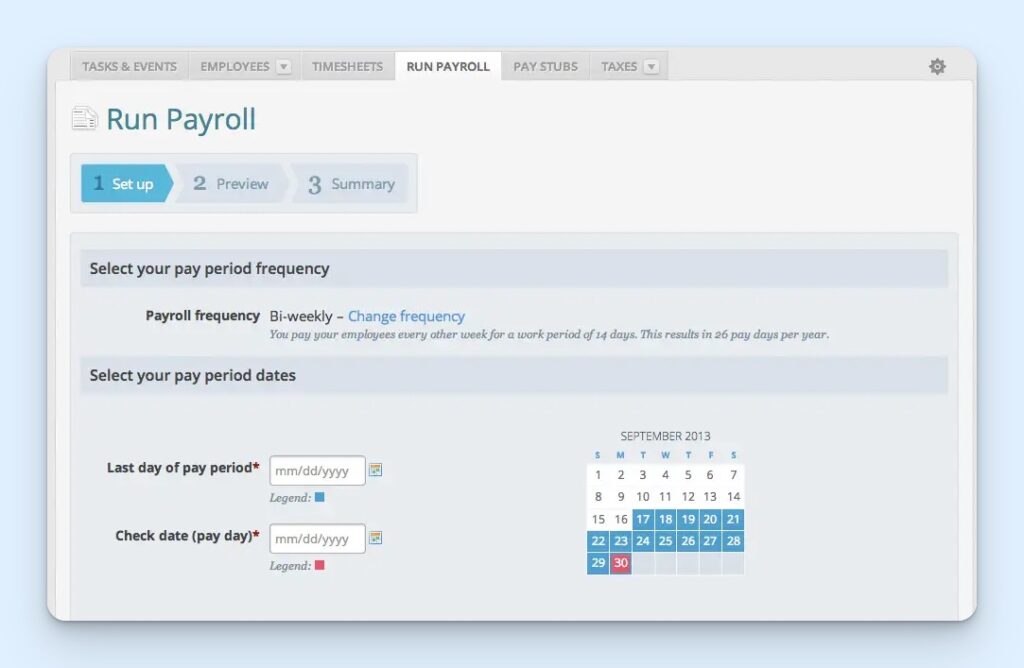This screenshot has width=1024, height=668.
Task: Choose September 10 on the calendar
Action: pyautogui.click(x=643, y=496)
